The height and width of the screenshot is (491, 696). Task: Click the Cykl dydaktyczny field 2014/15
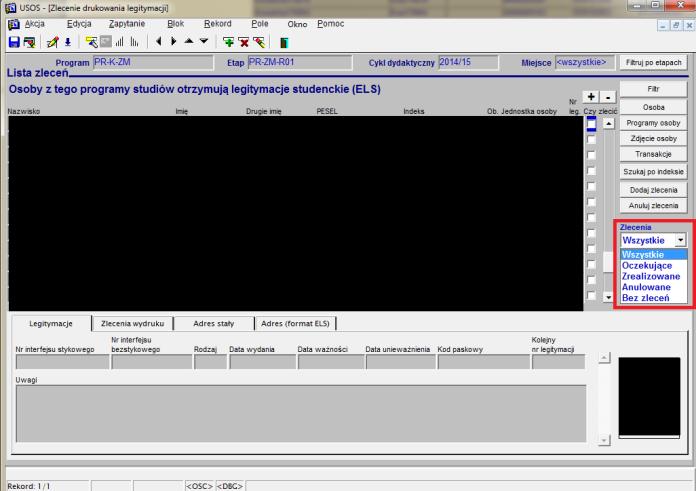(x=468, y=63)
